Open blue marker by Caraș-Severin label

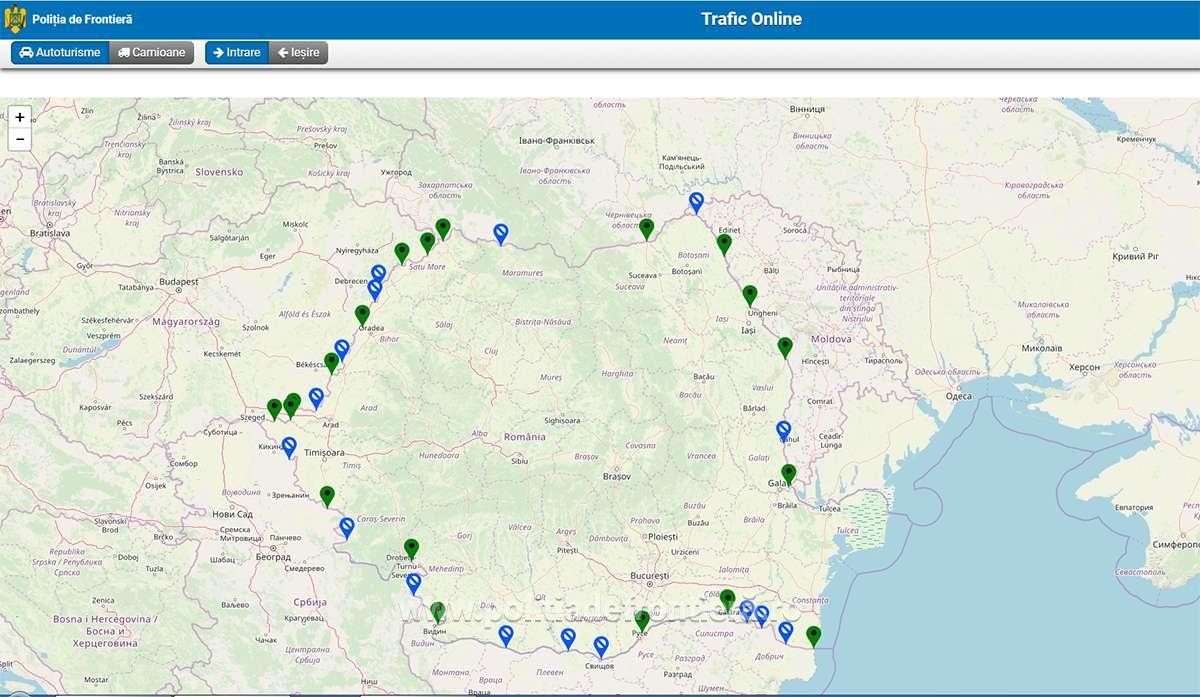[x=347, y=529]
